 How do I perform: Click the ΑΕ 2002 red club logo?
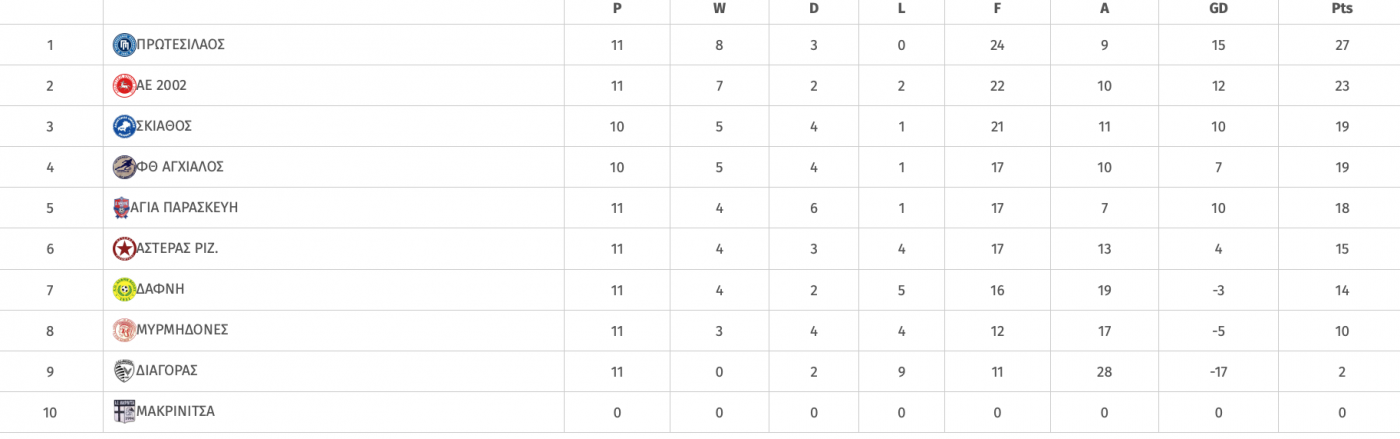pyautogui.click(x=124, y=86)
